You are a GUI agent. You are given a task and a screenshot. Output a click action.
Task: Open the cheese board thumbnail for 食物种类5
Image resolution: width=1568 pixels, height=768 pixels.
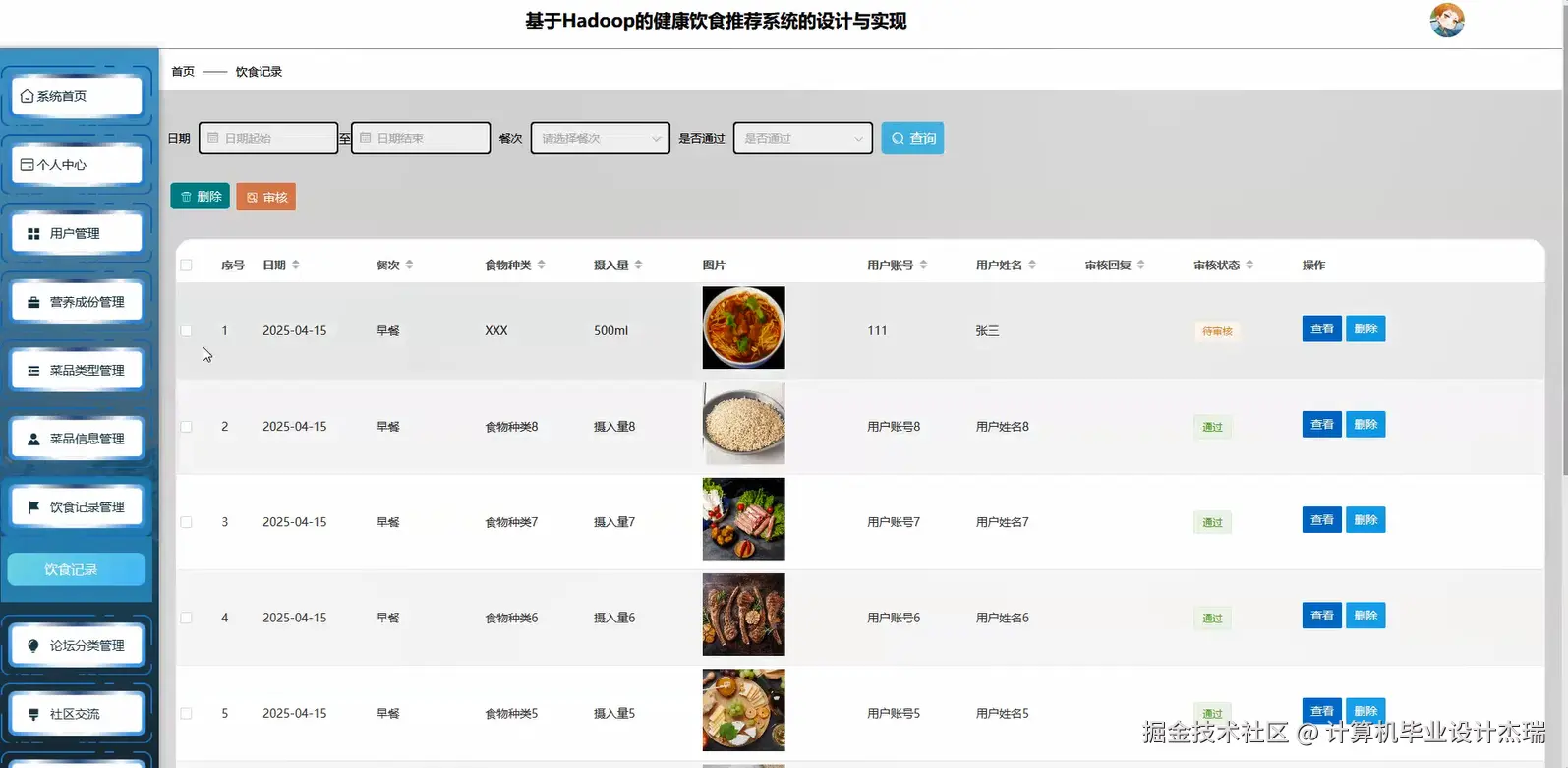(743, 710)
